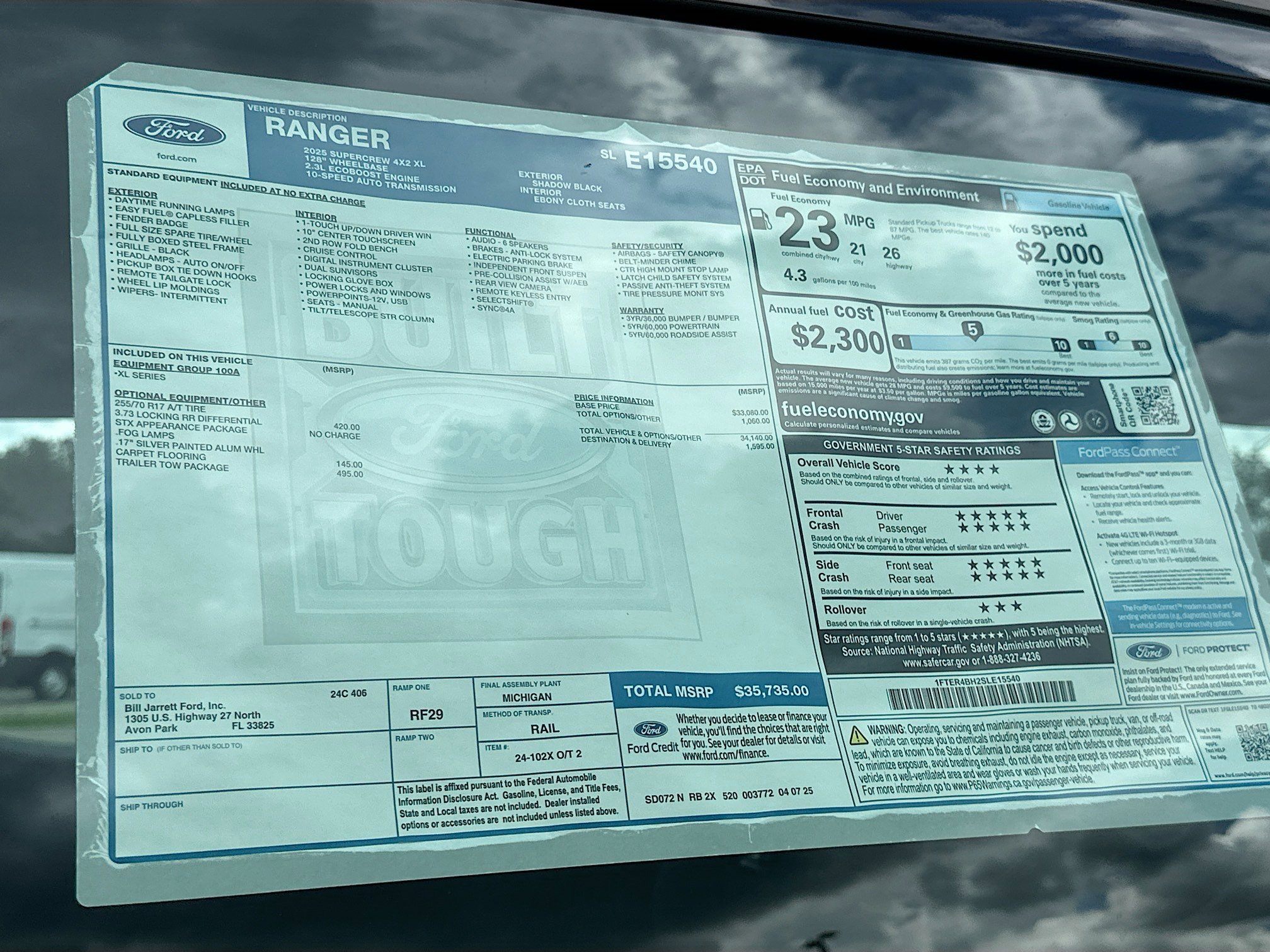Click the QR code beside the California warning
Image resolution: width=1270 pixels, height=952 pixels.
point(1254,744)
